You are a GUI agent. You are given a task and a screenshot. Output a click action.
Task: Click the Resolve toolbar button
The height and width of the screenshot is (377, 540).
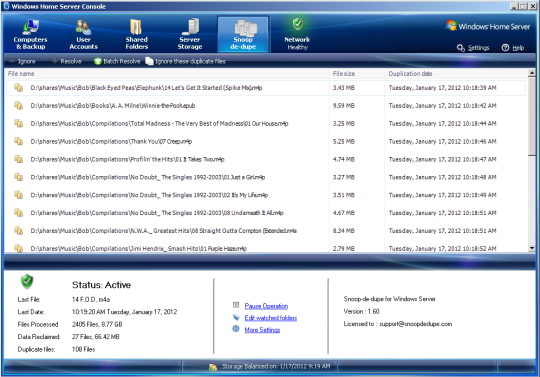66,61
